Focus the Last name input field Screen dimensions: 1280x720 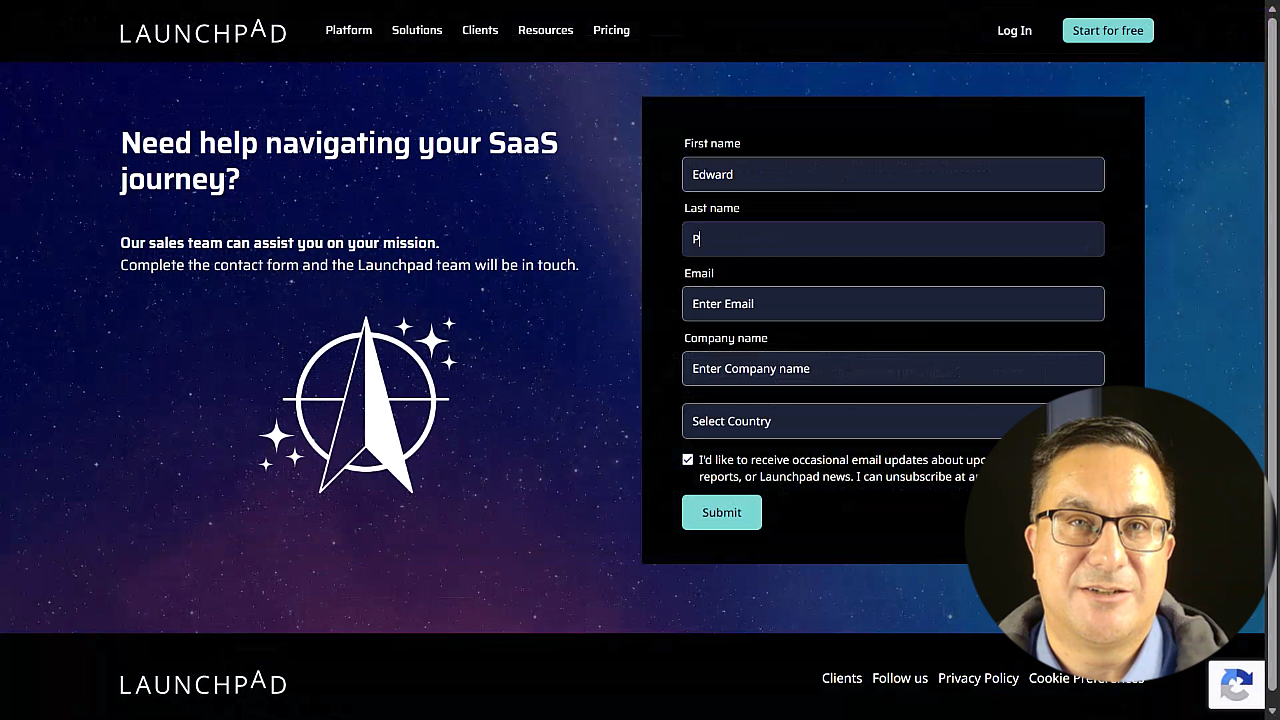coord(893,239)
